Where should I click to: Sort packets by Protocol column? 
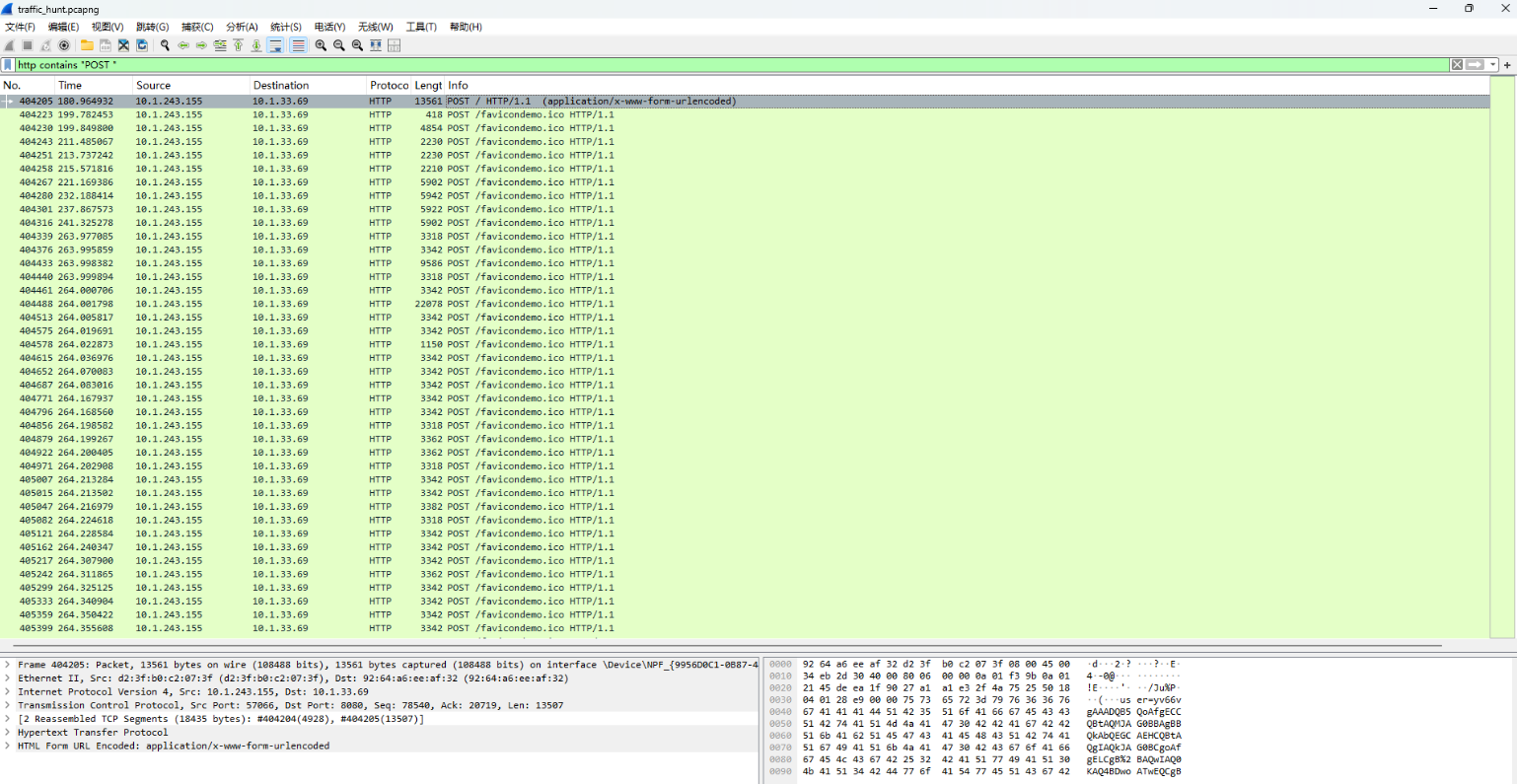(389, 86)
